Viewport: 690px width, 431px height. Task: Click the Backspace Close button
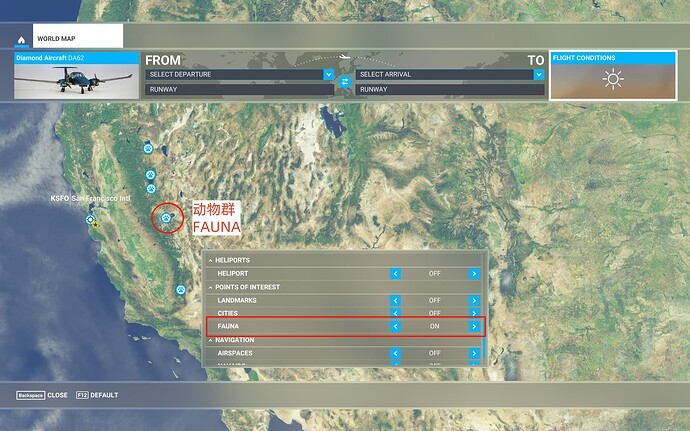42,395
